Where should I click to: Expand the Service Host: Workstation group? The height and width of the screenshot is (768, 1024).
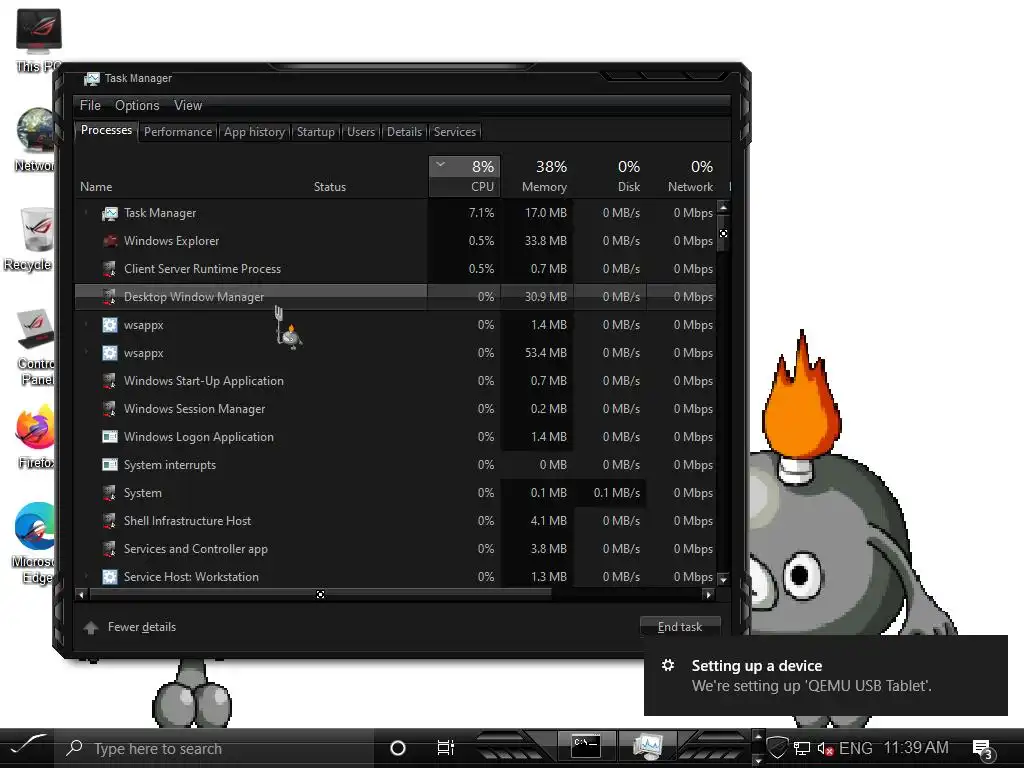[x=86, y=577]
